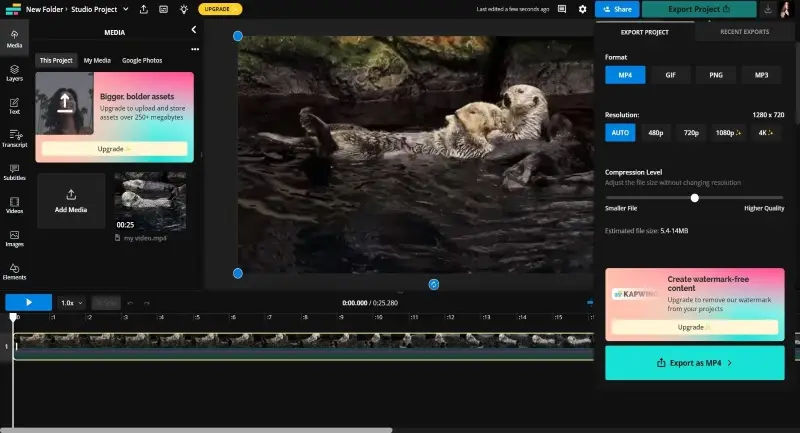Open the Elements sidebar panel
Viewport: 800px width, 433px height.
tap(14, 272)
